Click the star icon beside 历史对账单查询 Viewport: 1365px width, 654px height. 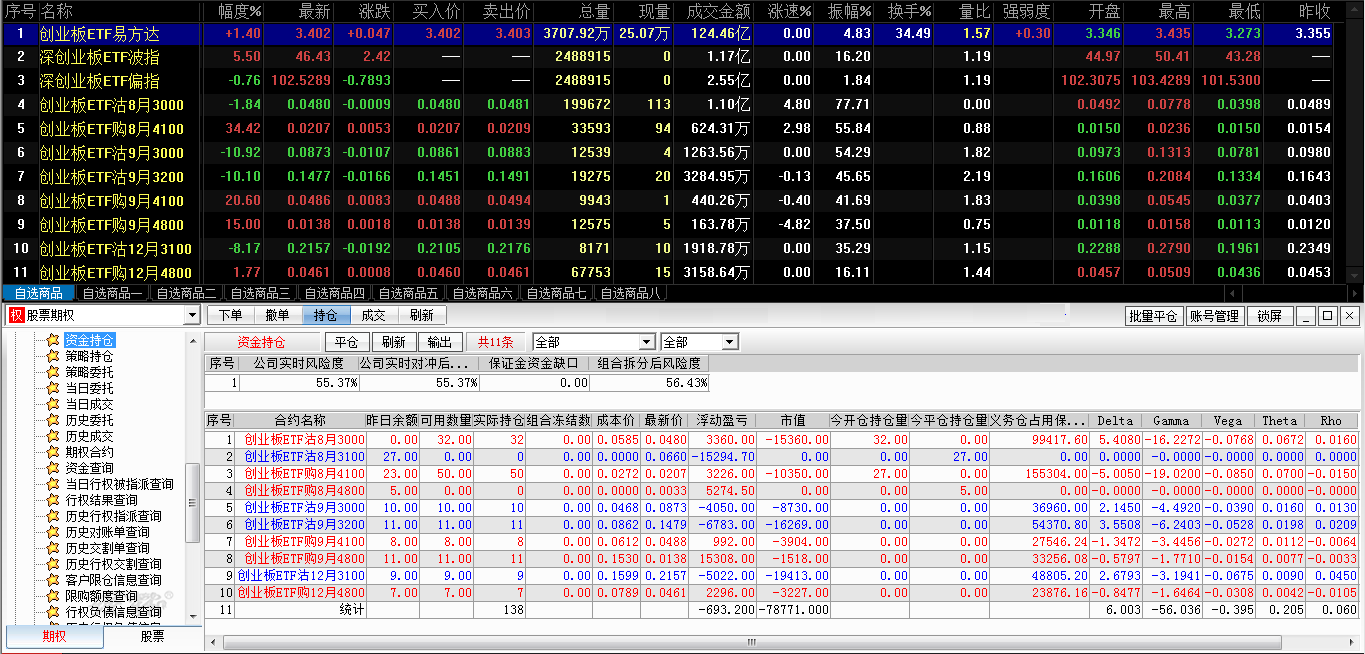[53, 532]
